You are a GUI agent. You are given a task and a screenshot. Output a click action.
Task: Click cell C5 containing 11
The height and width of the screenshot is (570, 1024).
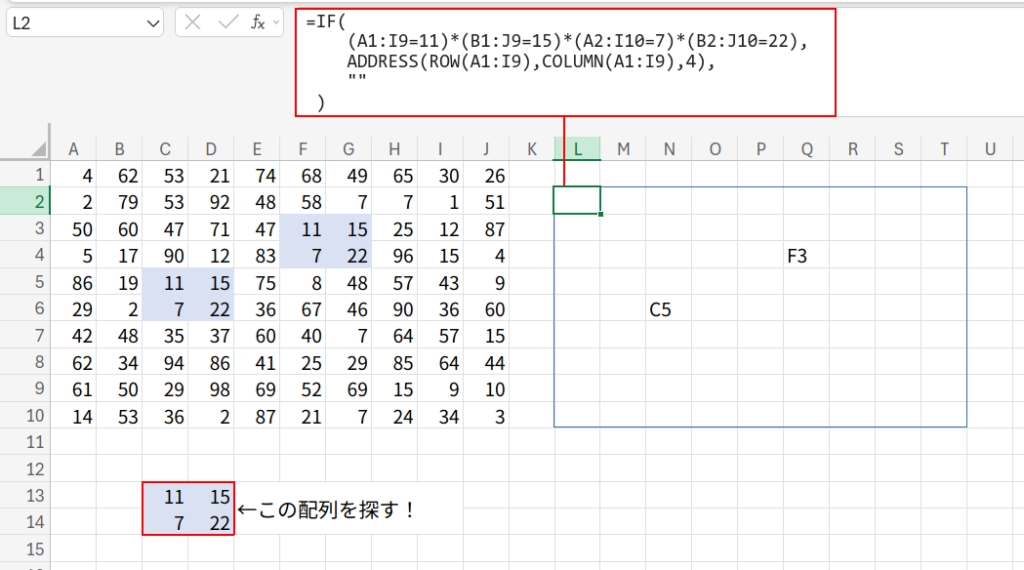click(165, 282)
